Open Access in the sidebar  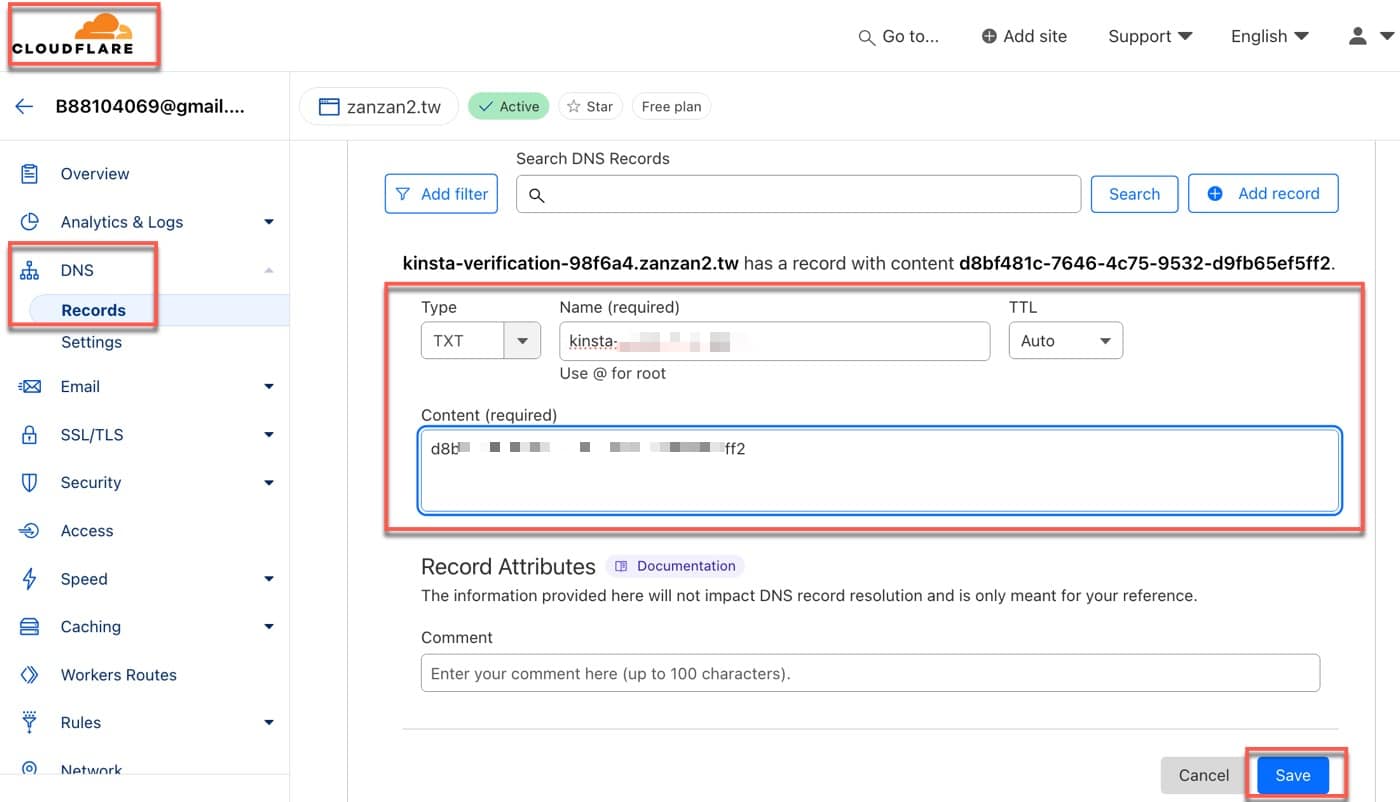pyautogui.click(x=87, y=530)
